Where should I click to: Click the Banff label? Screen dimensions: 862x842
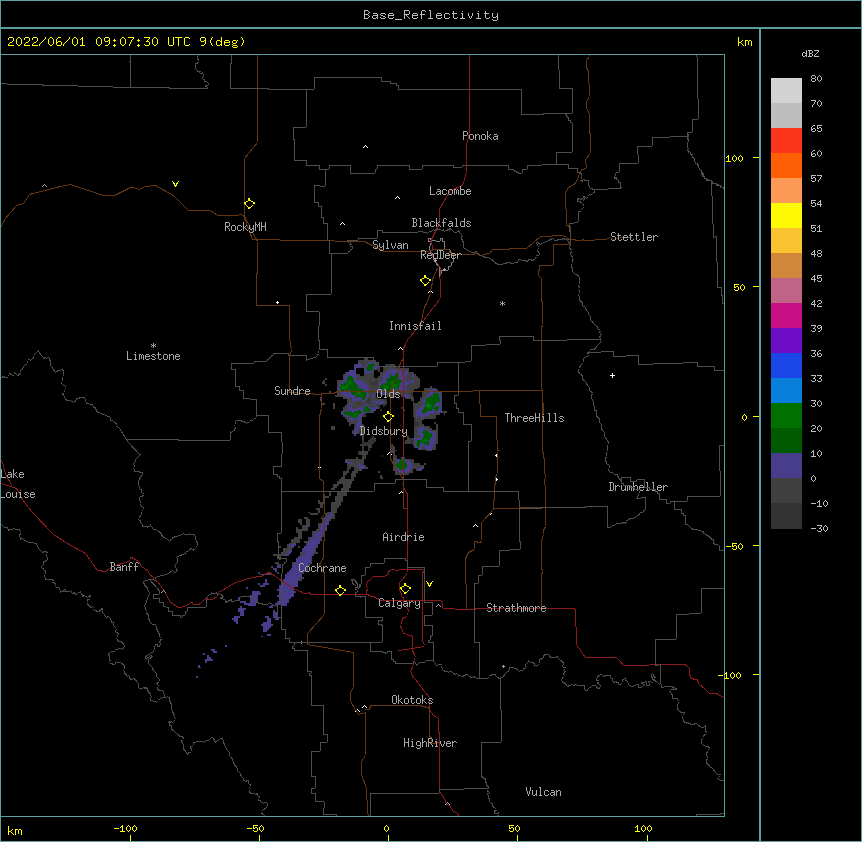click(124, 567)
